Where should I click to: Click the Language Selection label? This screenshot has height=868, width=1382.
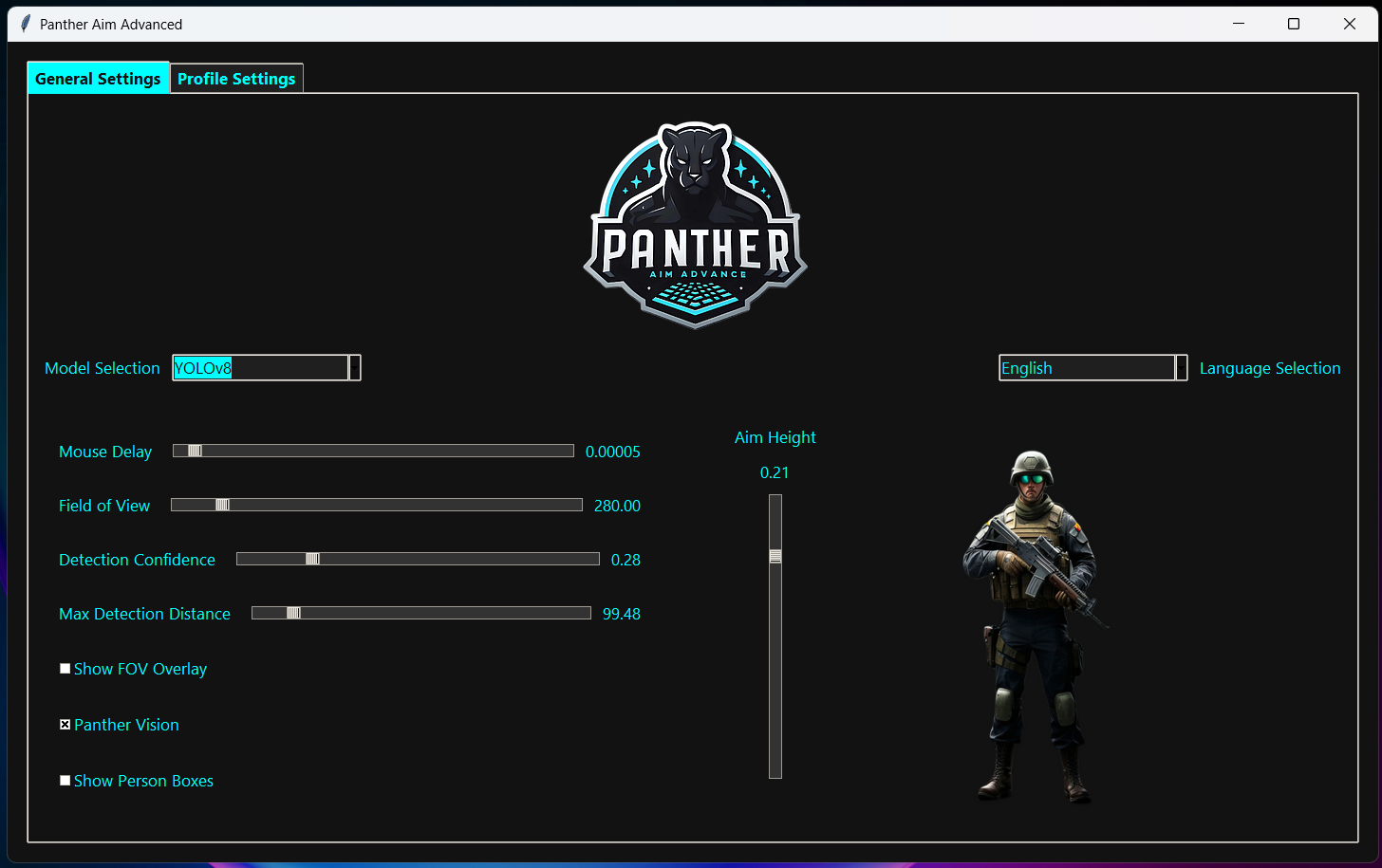[x=1270, y=368]
